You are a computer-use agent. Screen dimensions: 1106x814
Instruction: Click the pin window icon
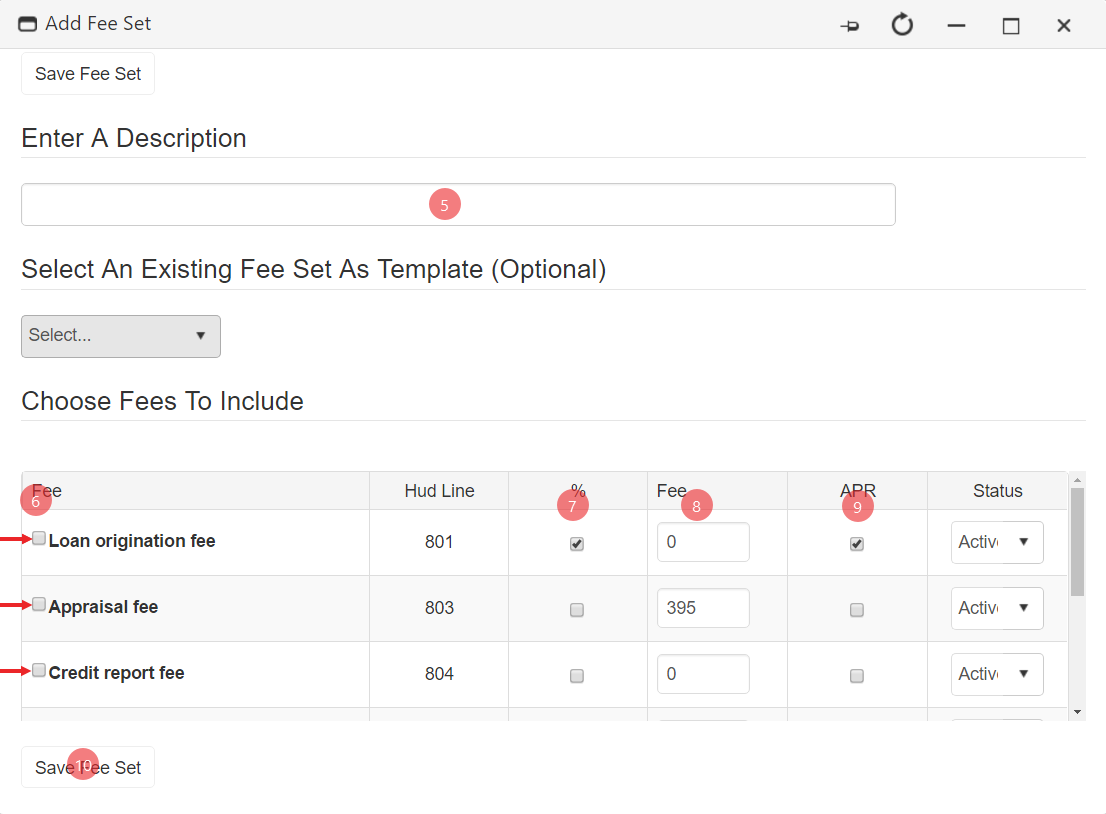849,26
